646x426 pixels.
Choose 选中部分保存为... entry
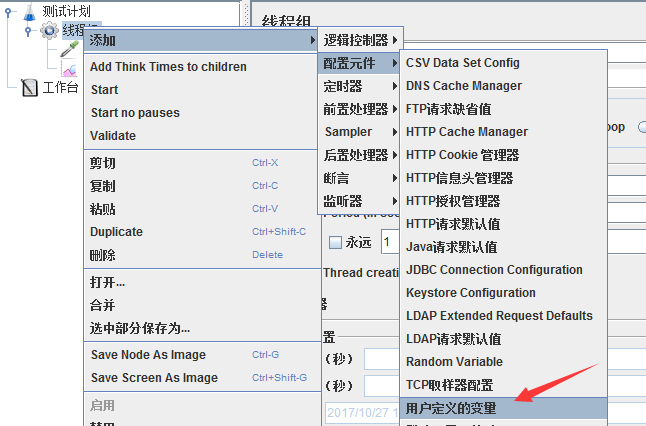pos(202,328)
